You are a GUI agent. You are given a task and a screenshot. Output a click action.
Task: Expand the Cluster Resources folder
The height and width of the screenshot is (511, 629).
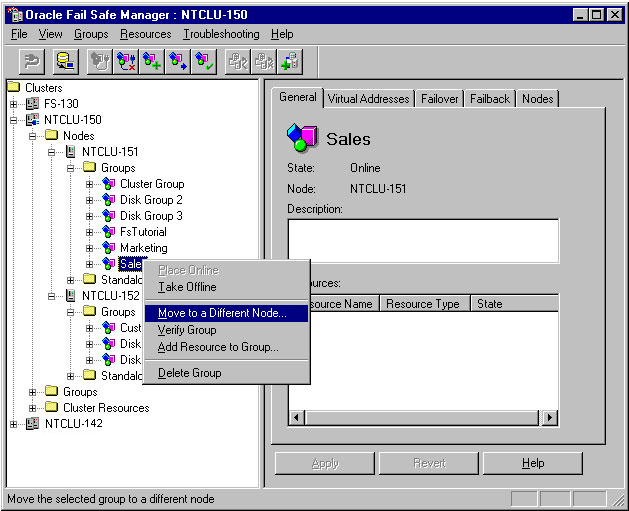coord(32,408)
